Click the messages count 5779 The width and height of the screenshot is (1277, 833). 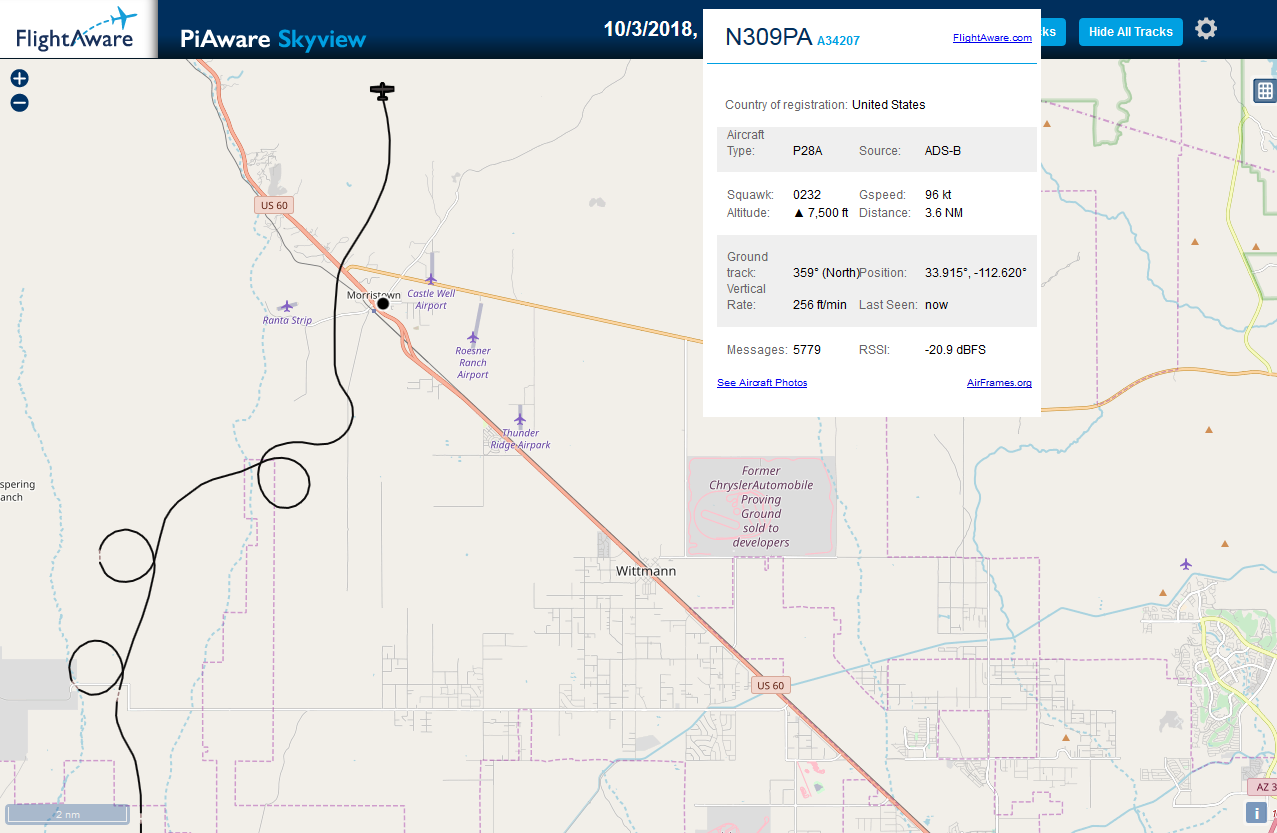[x=807, y=350]
